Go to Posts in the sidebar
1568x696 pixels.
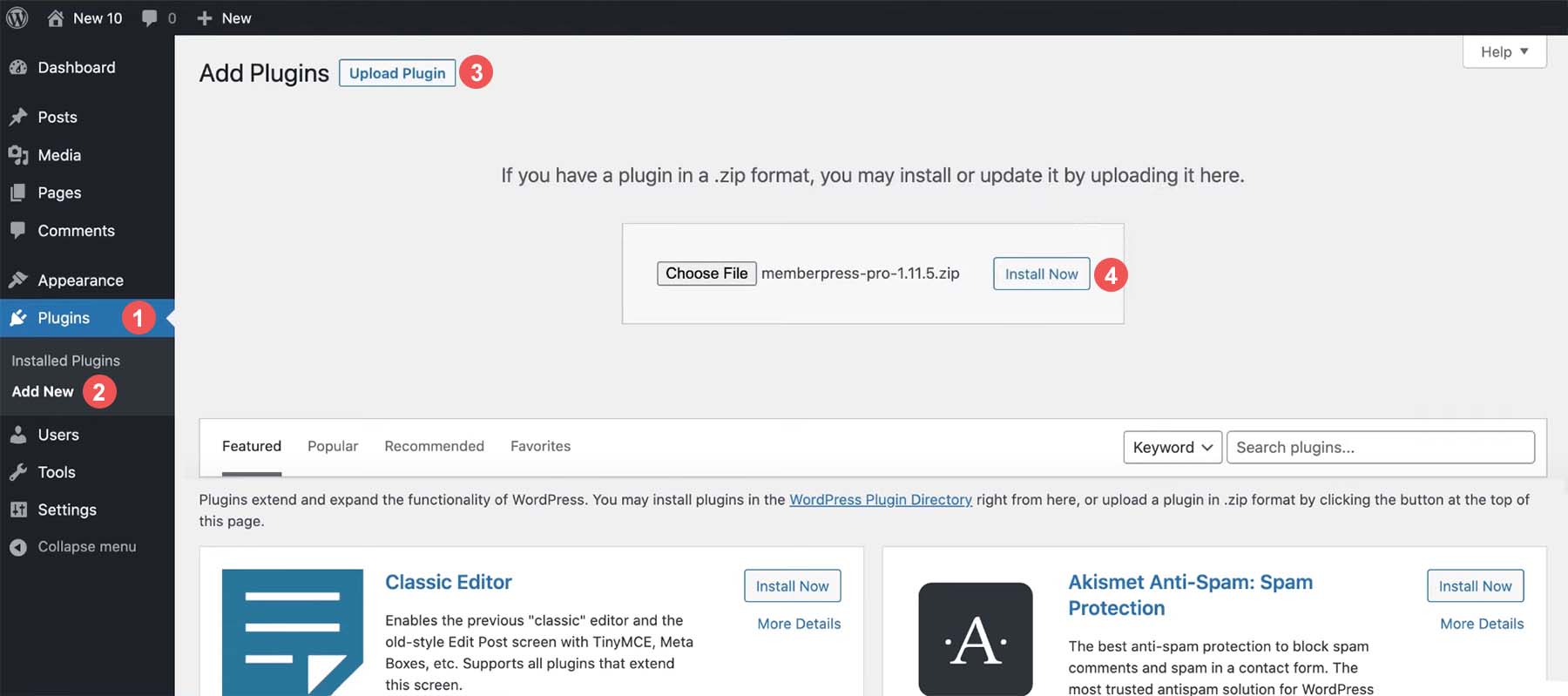[57, 117]
